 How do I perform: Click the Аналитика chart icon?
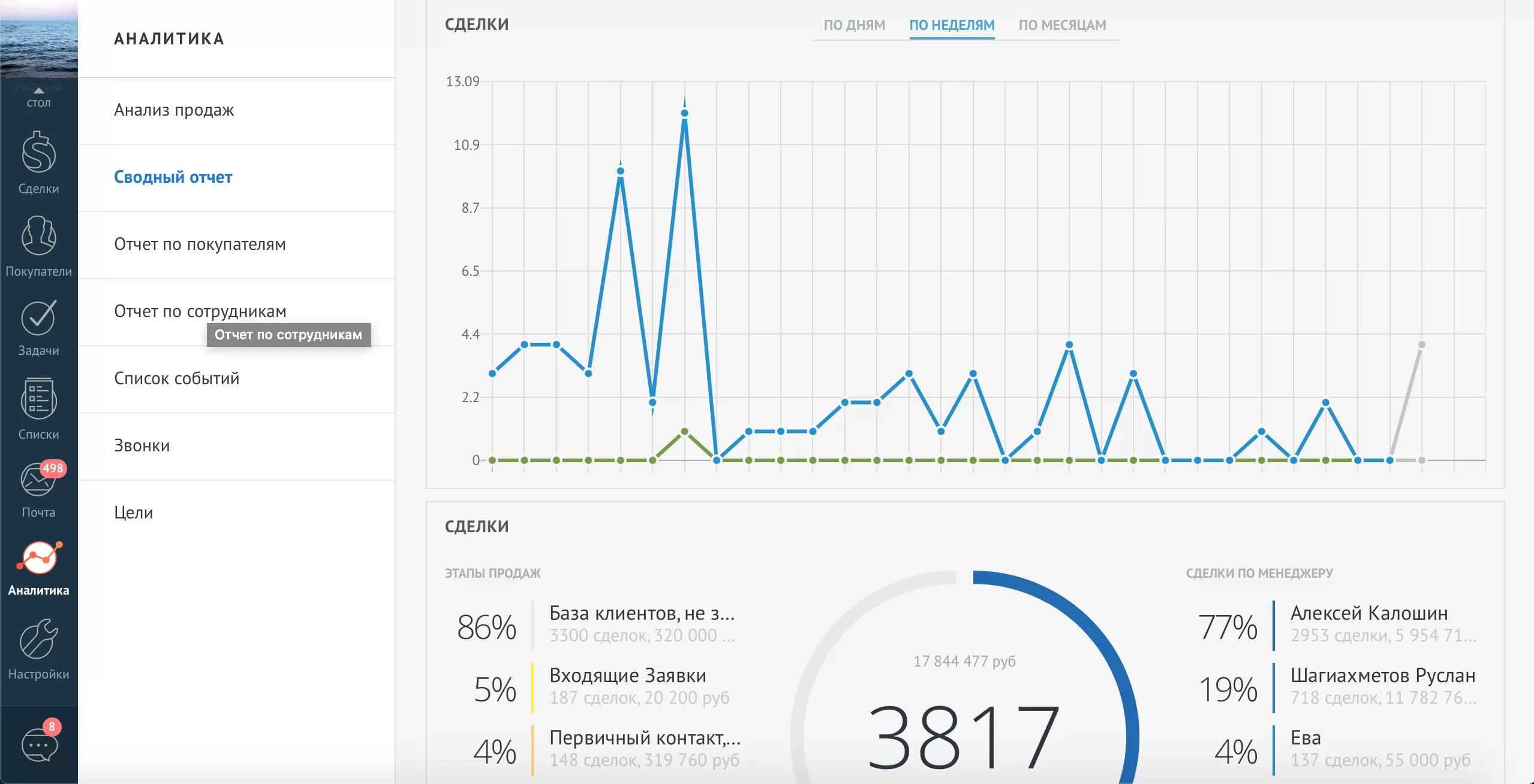38,557
